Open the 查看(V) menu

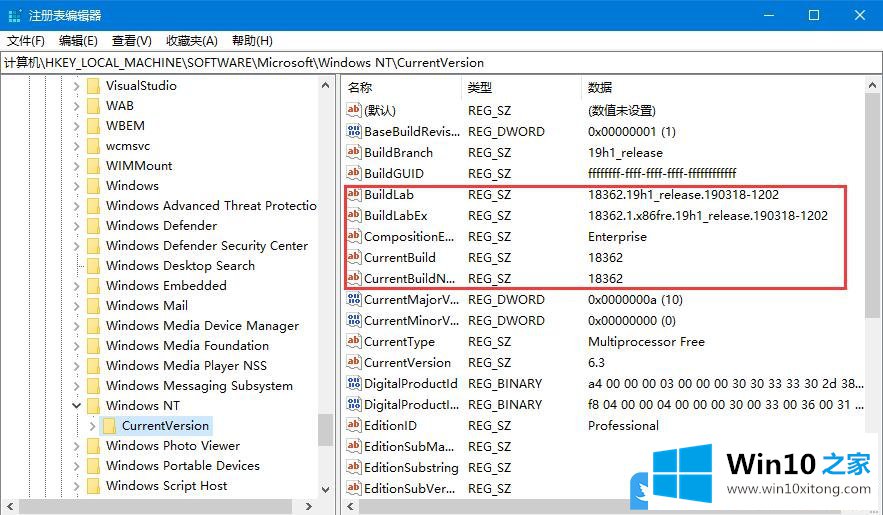click(x=132, y=41)
